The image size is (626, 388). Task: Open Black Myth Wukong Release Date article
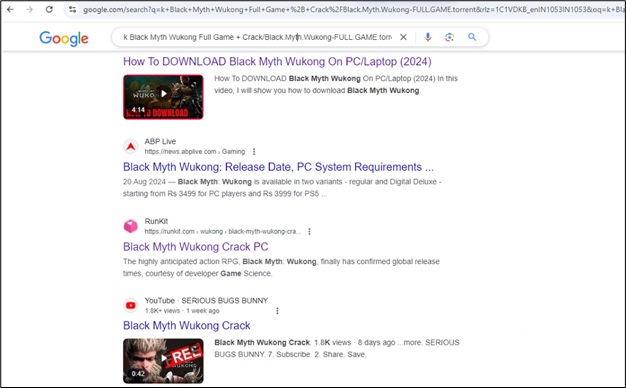(x=278, y=167)
